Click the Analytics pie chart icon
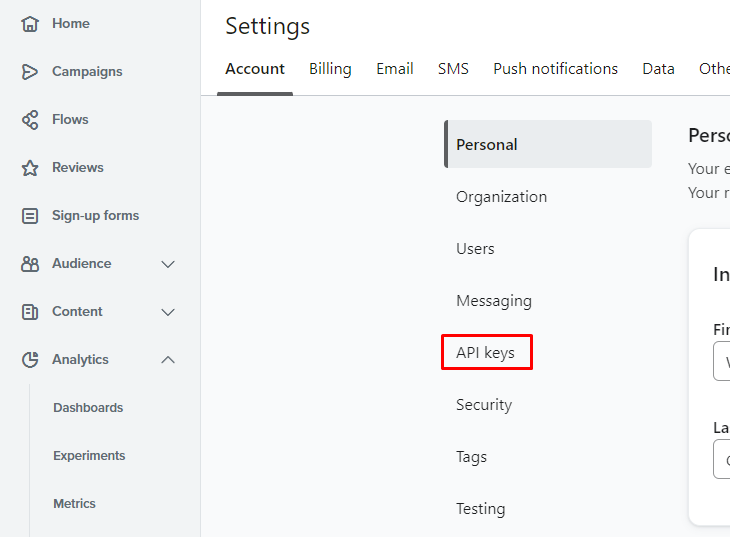This screenshot has height=537, width=730. click(x=30, y=360)
